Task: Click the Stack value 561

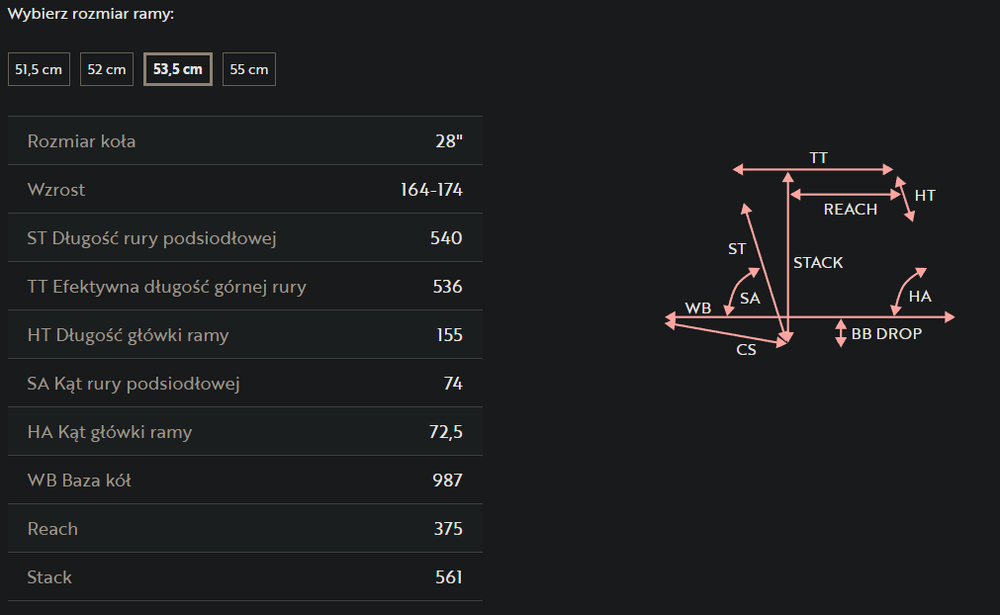Action: 448,577
